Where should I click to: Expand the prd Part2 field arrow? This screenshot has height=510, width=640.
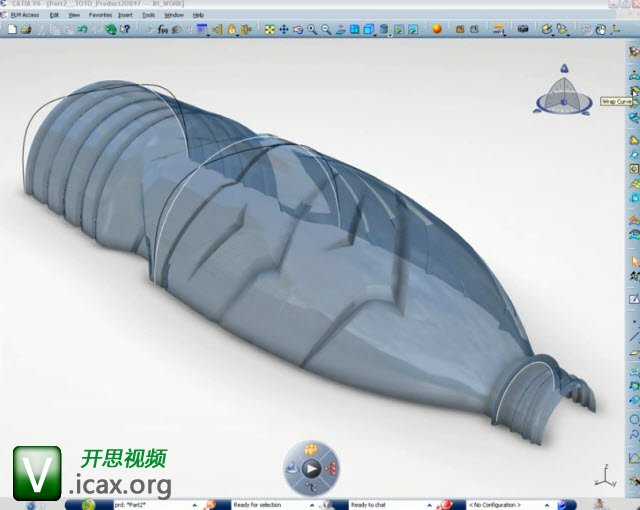click(x=195, y=506)
